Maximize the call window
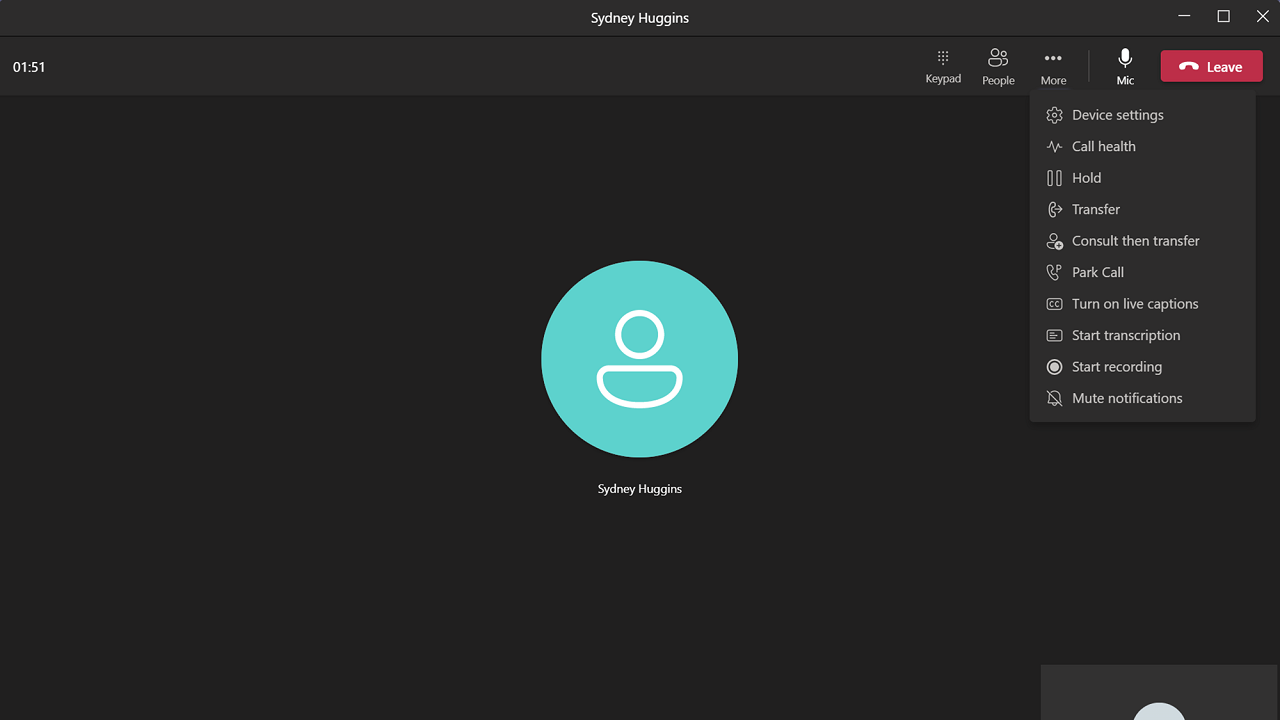 coord(1223,17)
